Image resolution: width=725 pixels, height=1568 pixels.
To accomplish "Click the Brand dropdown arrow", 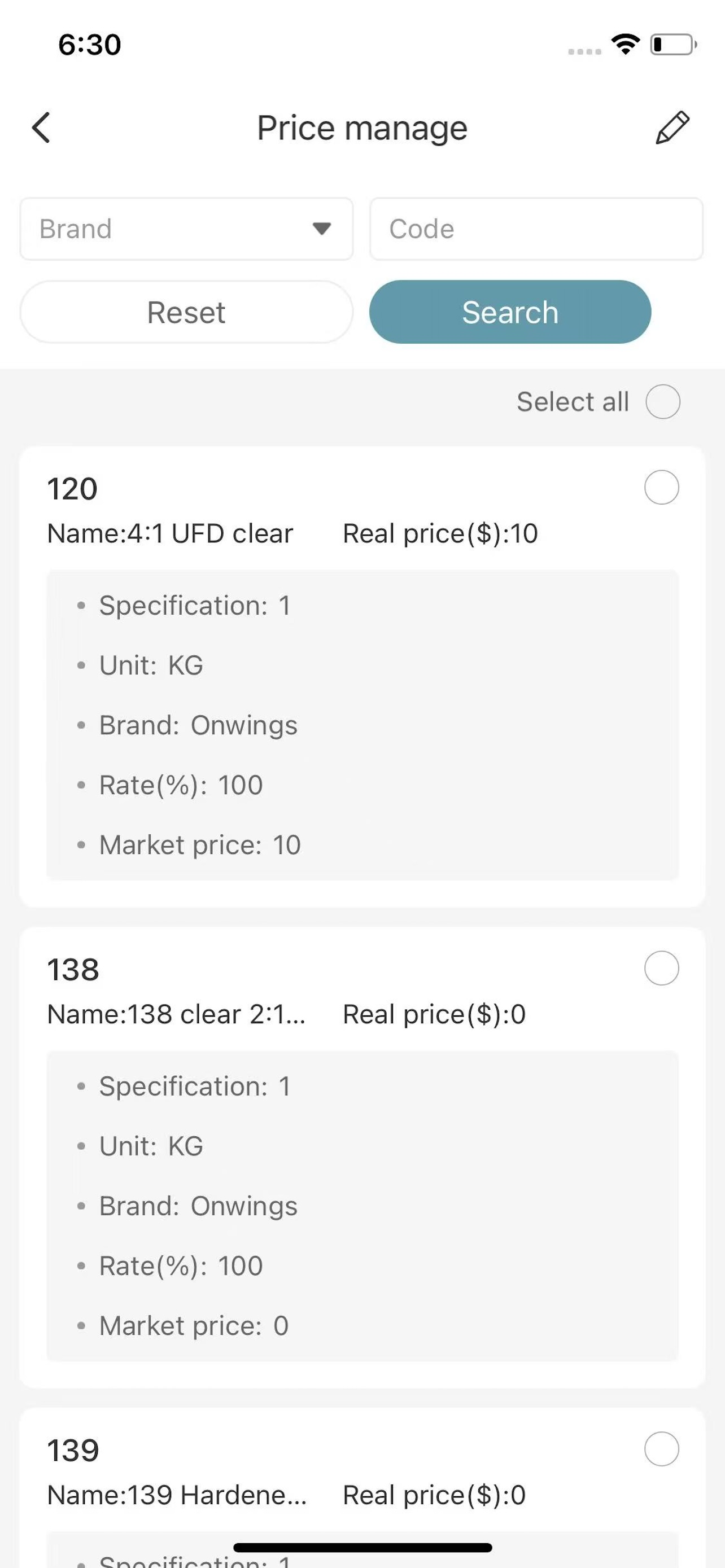I will tap(321, 229).
